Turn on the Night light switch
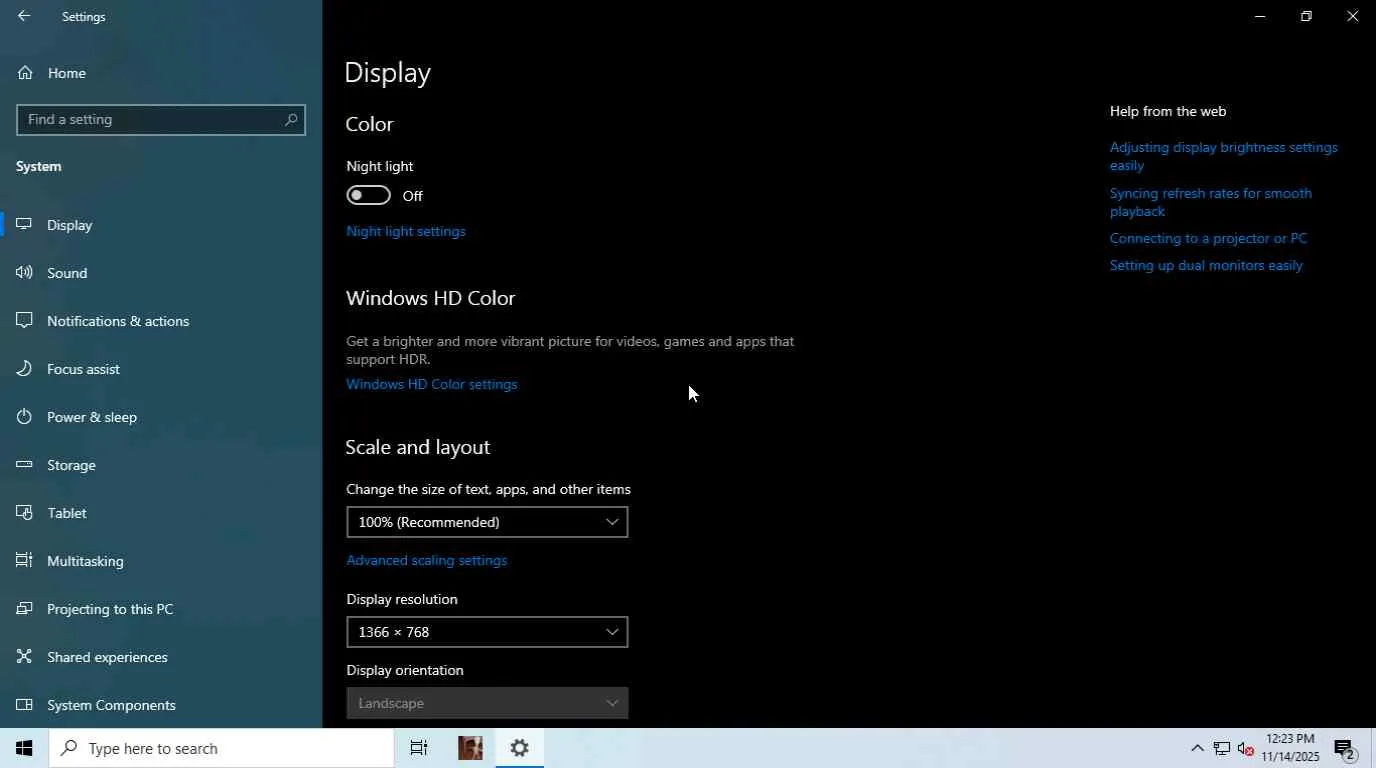Screen dimensions: 1376x768 368,195
